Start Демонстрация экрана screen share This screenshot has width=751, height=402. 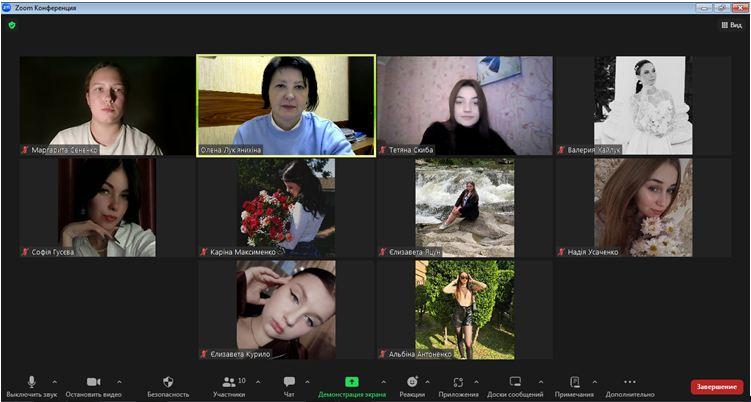(352, 381)
